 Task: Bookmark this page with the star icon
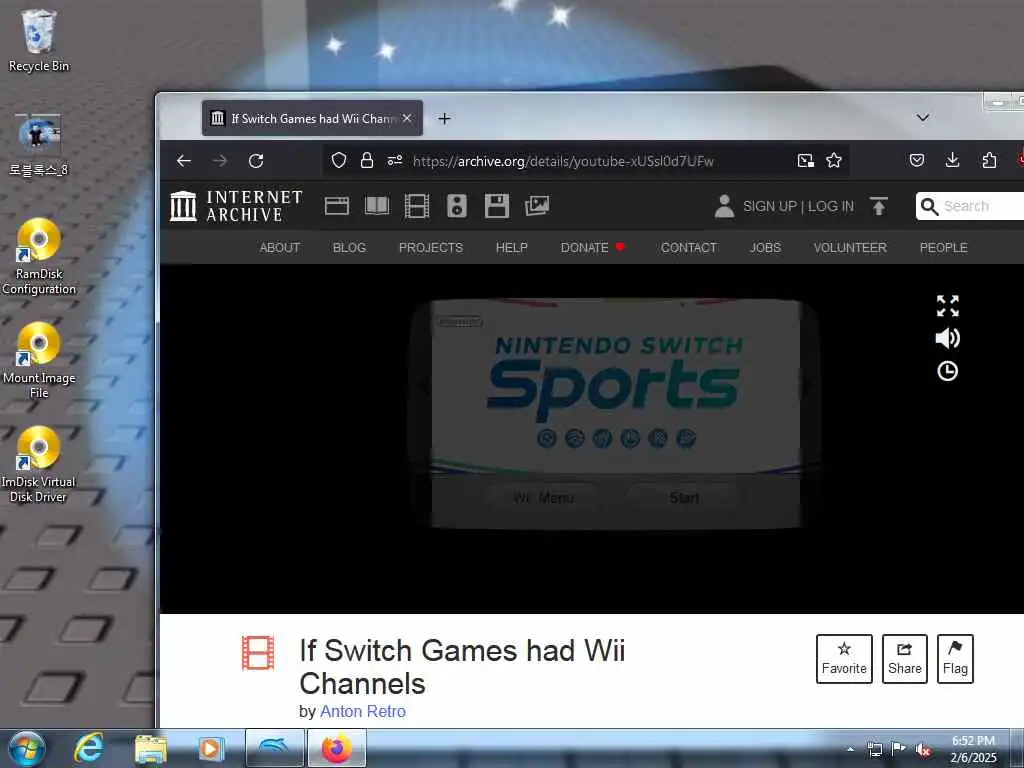(x=833, y=161)
